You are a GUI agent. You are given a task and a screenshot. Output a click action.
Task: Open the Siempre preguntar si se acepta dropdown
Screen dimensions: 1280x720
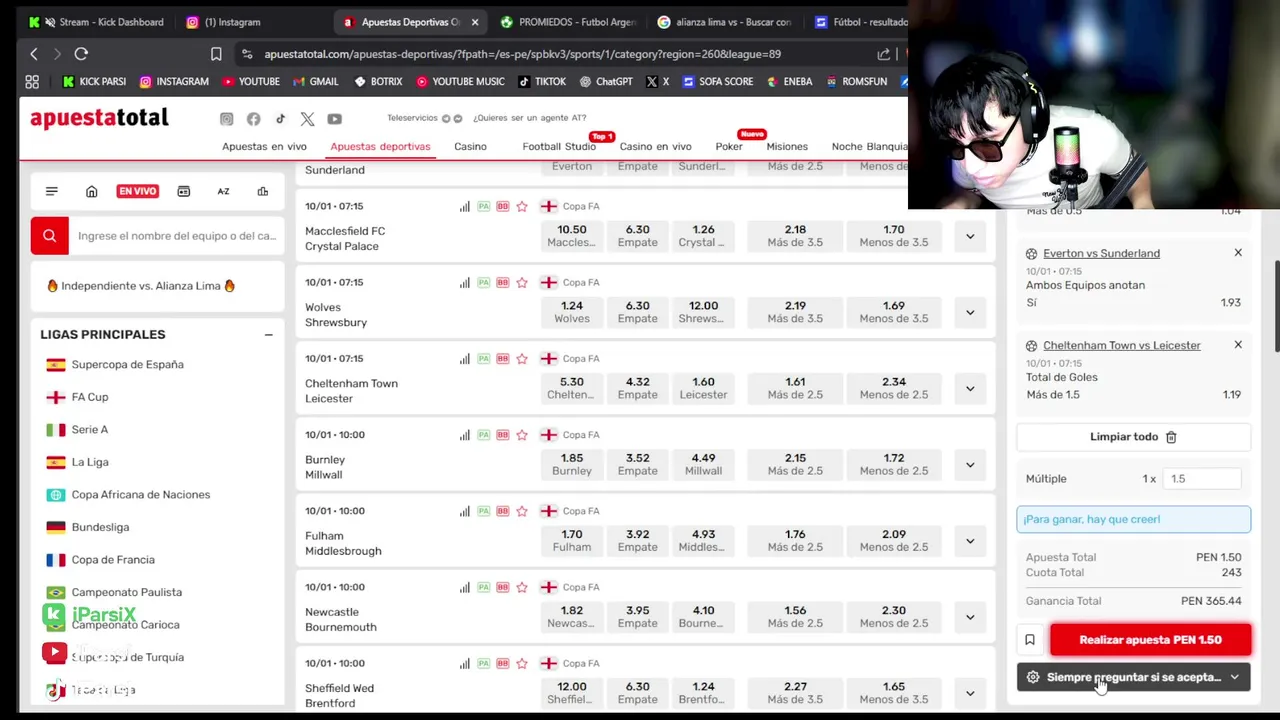pyautogui.click(x=1133, y=677)
